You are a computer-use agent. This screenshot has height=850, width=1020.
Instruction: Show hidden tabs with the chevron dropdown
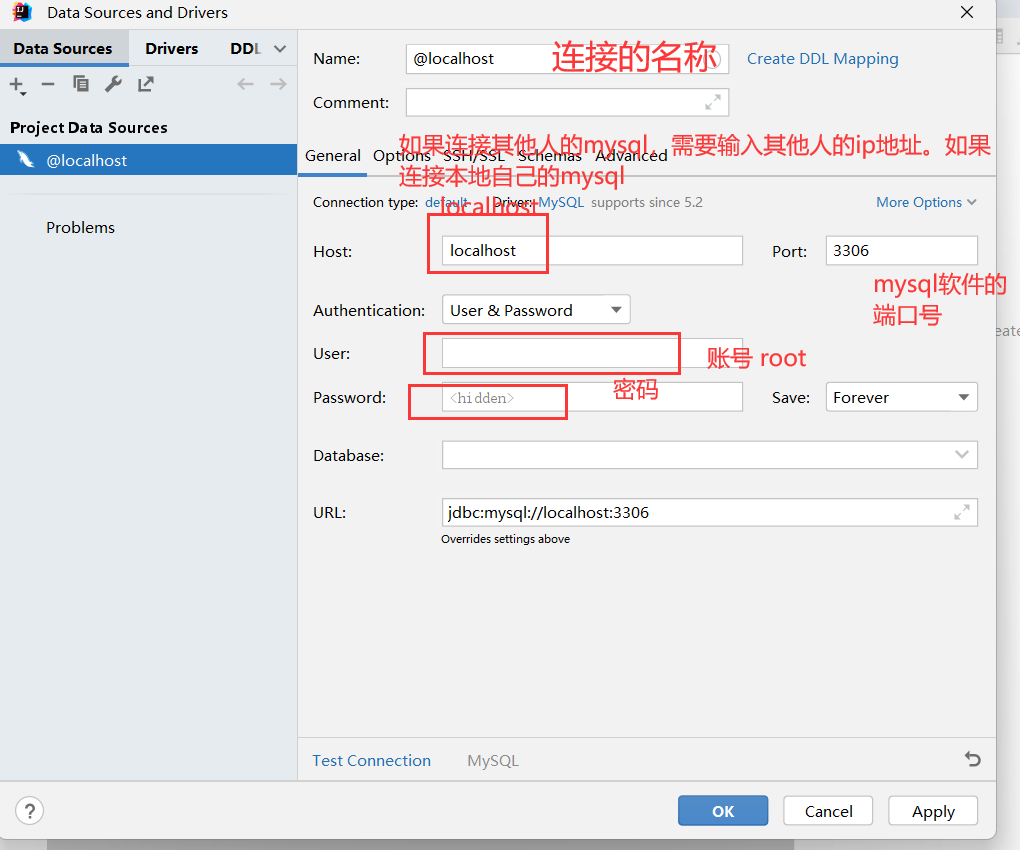[280, 49]
